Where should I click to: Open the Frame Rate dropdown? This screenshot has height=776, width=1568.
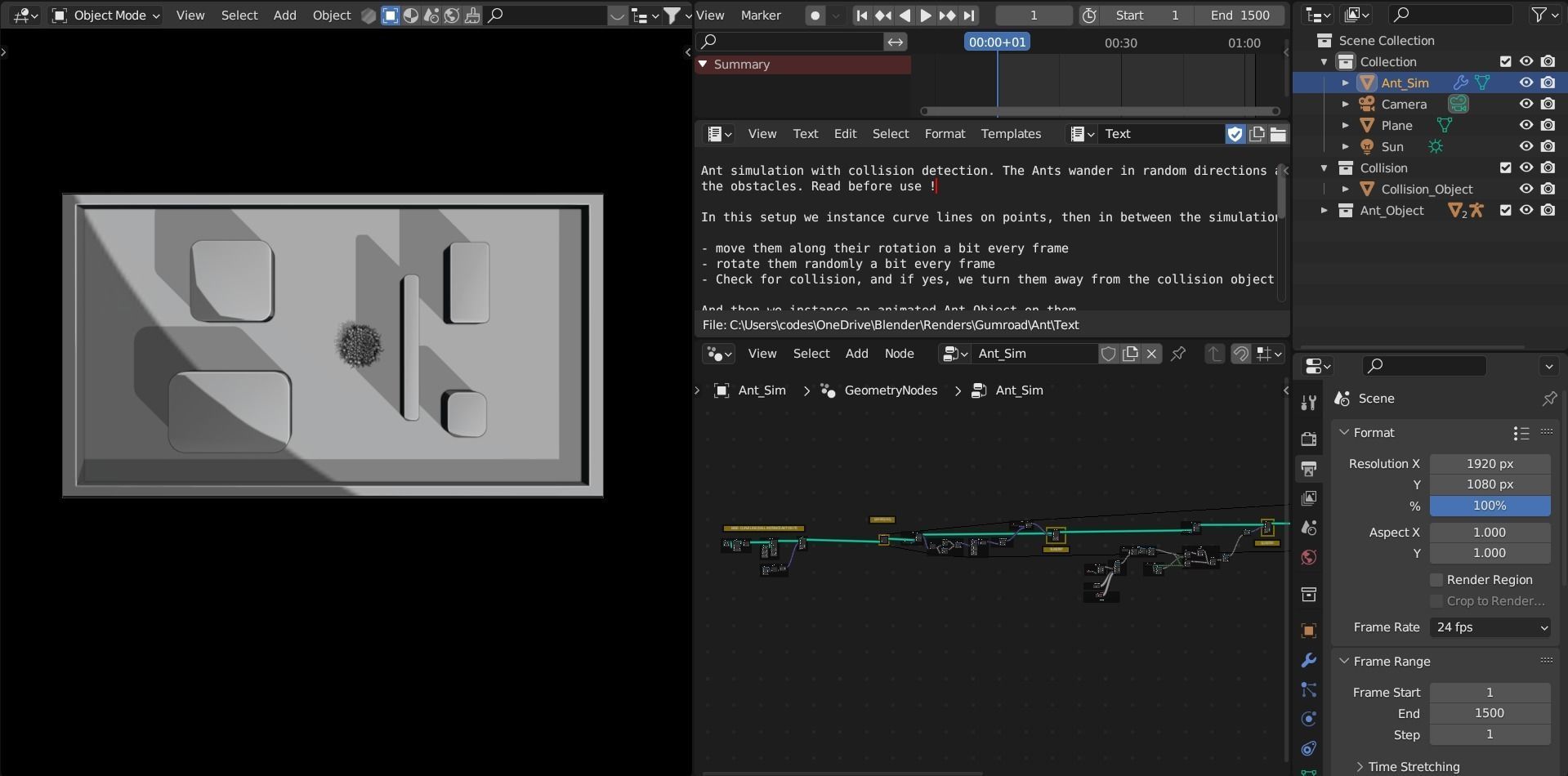[x=1490, y=627]
